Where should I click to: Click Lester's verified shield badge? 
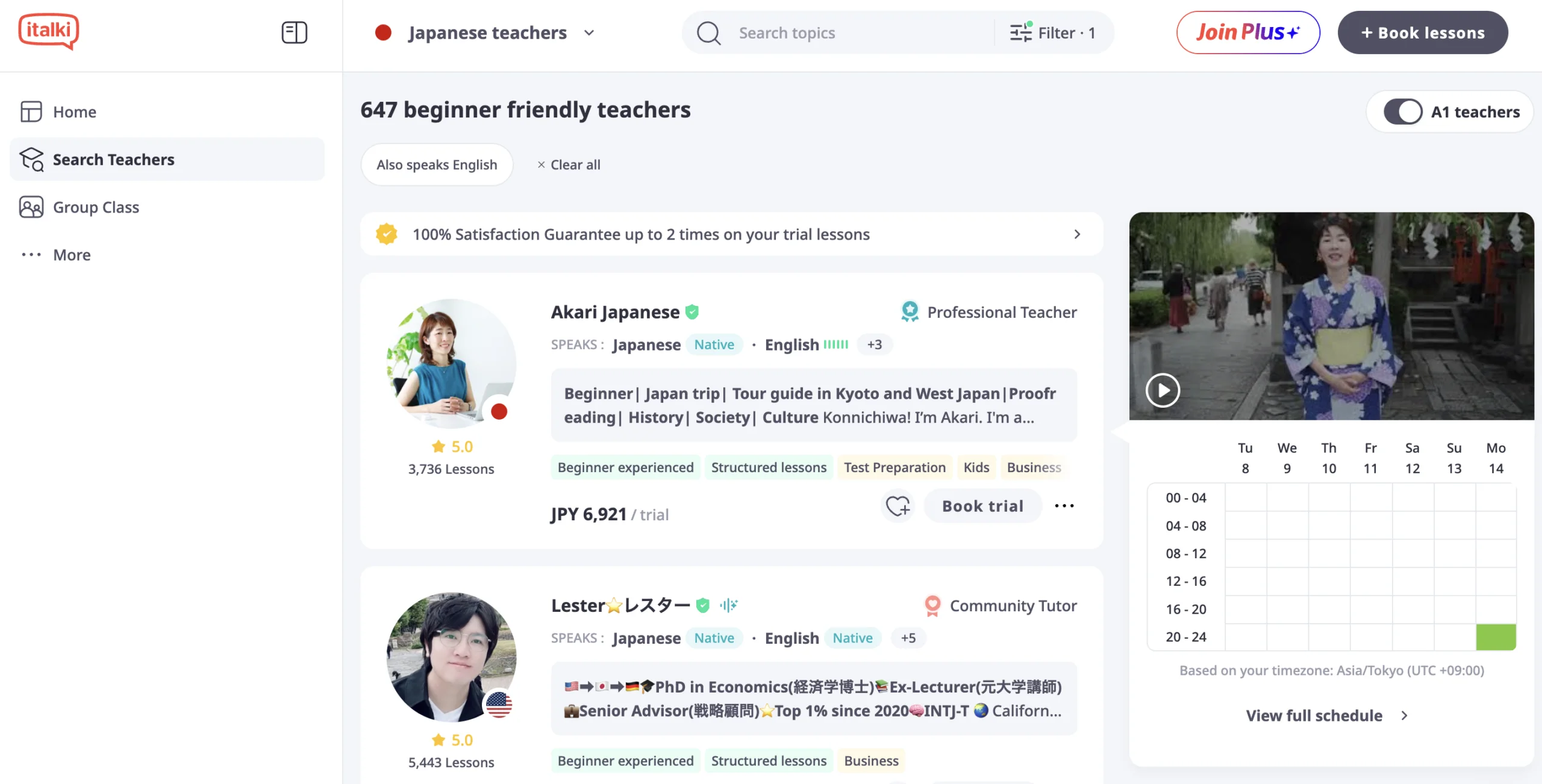point(703,605)
